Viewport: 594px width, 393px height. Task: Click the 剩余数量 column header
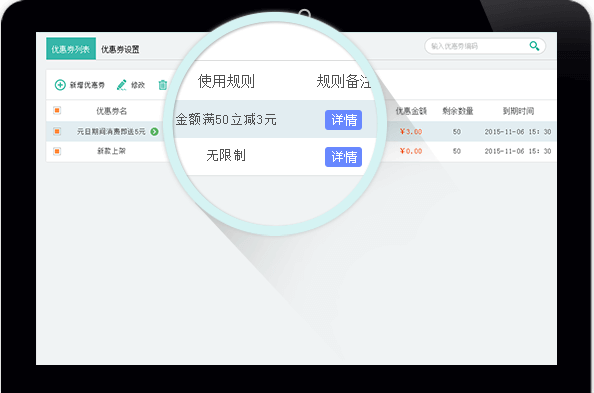(x=458, y=111)
